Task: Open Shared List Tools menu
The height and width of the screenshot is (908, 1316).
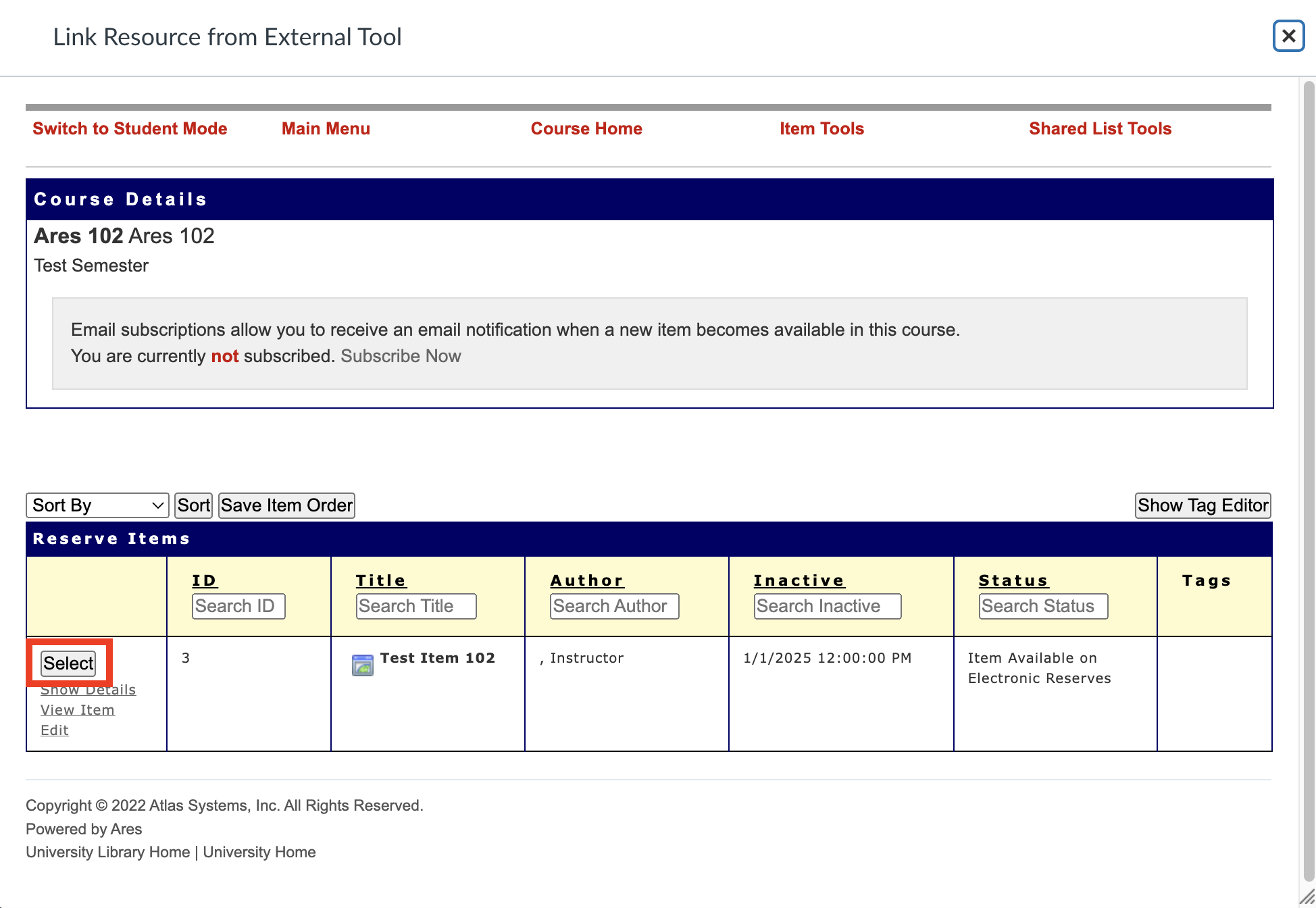Action: pos(1100,128)
